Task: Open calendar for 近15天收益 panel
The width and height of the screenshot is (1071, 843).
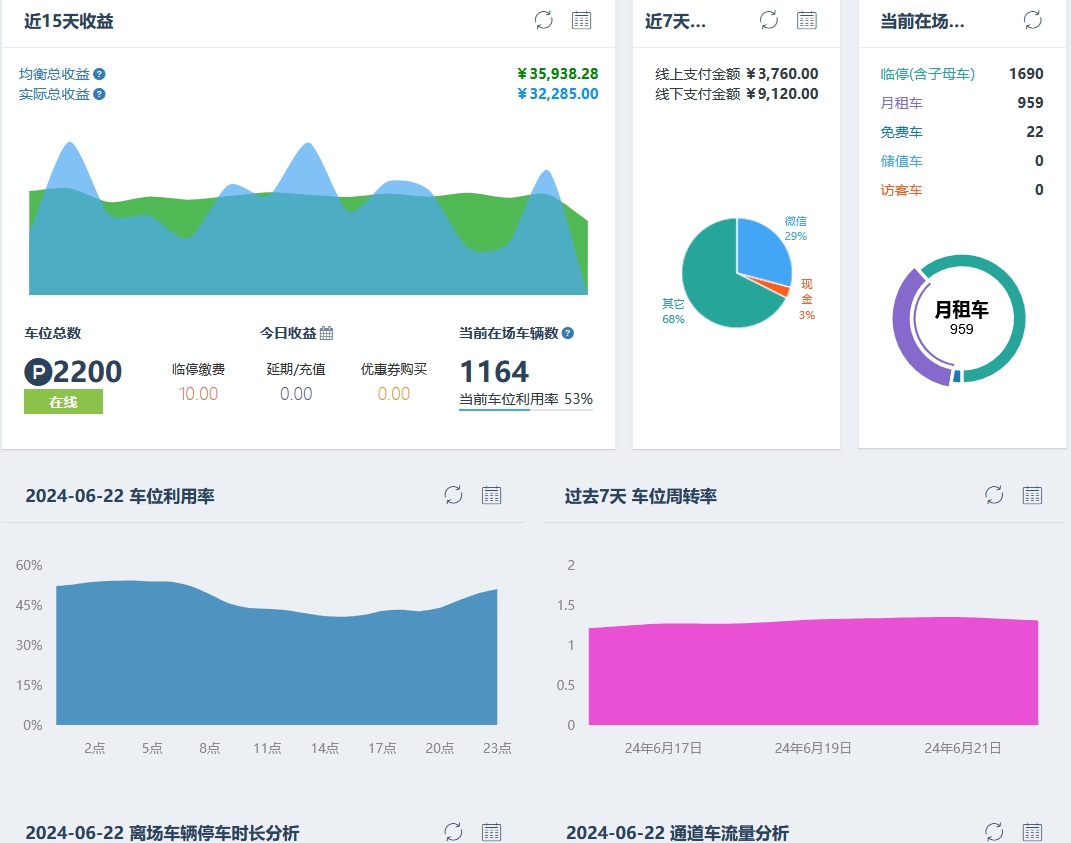Action: point(581,20)
